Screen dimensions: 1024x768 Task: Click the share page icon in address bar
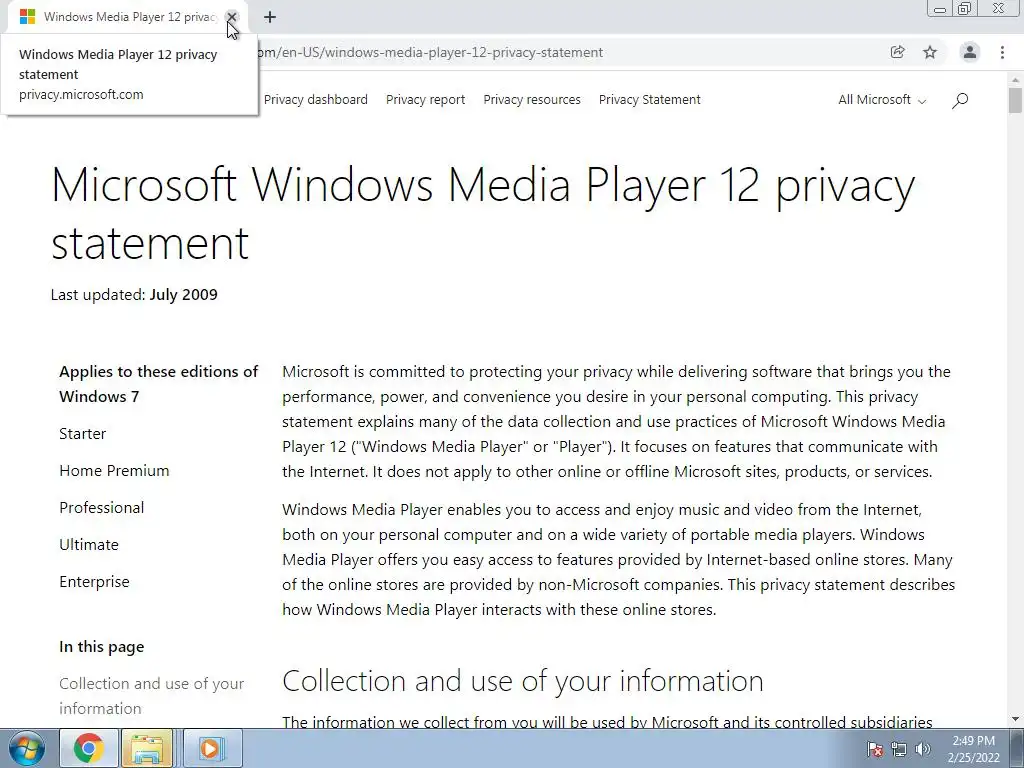[x=897, y=52]
